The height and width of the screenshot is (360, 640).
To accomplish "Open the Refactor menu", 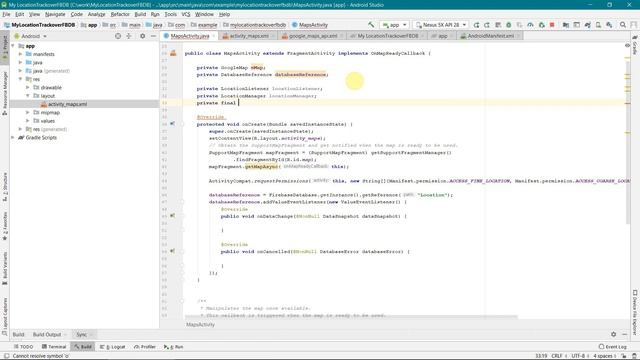I will [120, 14].
